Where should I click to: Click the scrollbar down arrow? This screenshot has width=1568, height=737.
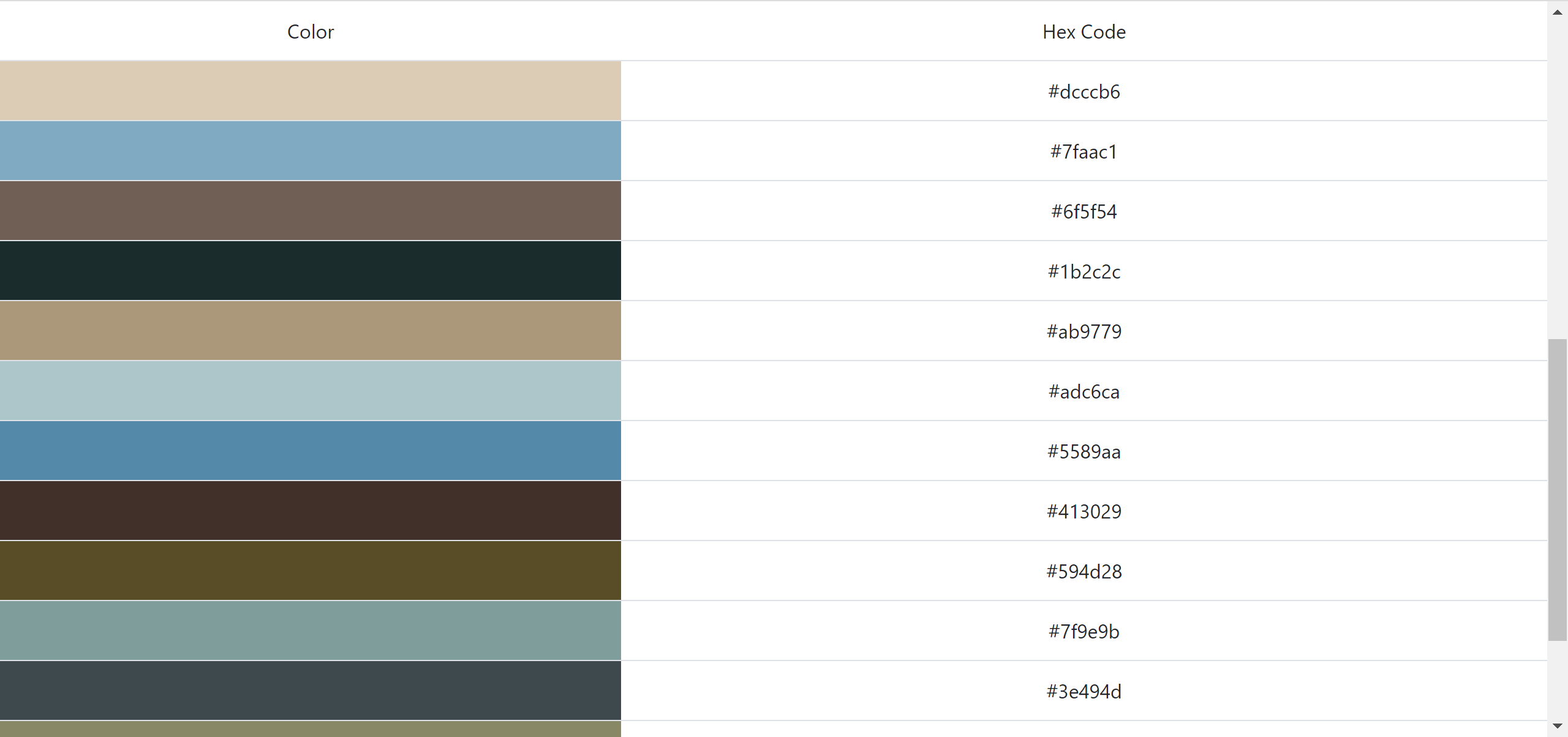[x=1556, y=727]
